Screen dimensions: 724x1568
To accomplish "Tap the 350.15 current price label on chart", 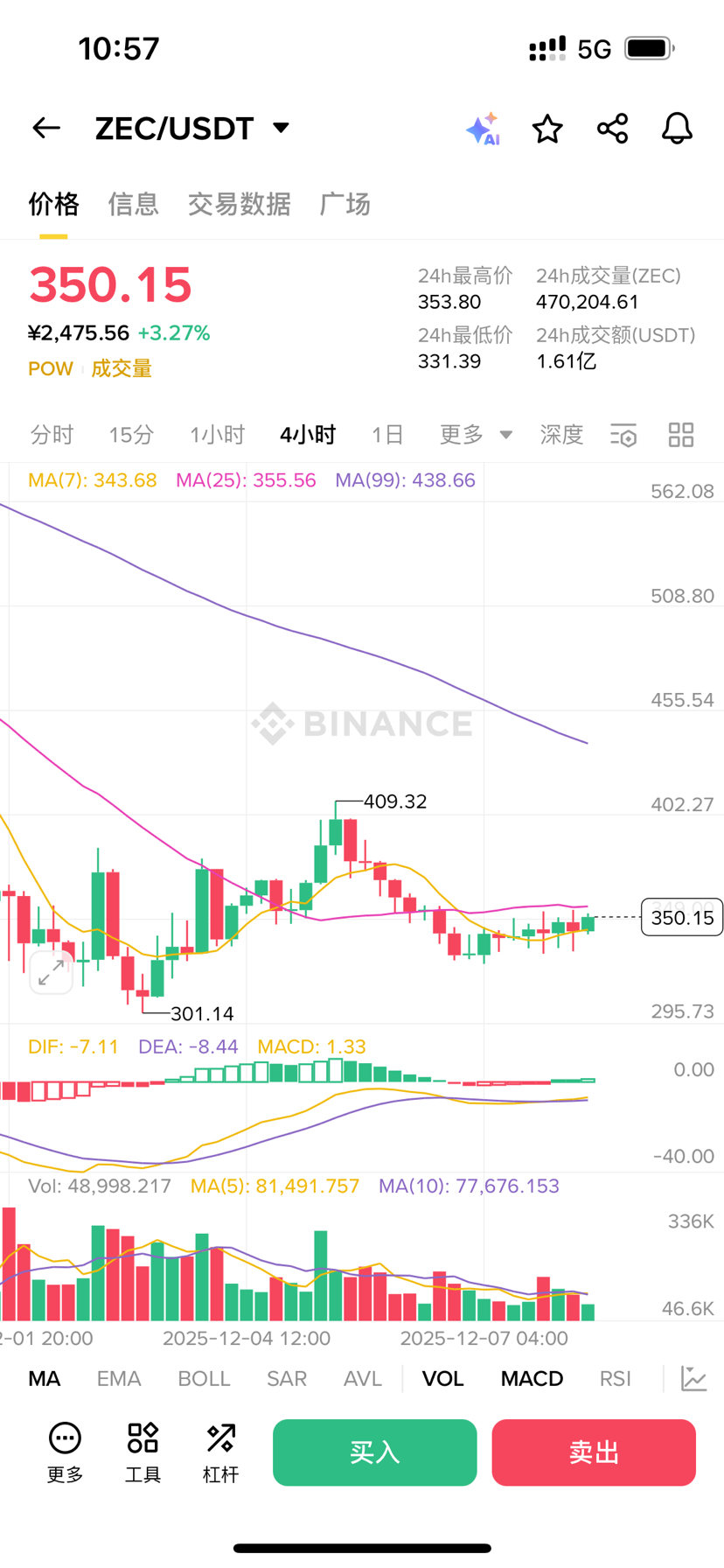I will click(x=682, y=917).
